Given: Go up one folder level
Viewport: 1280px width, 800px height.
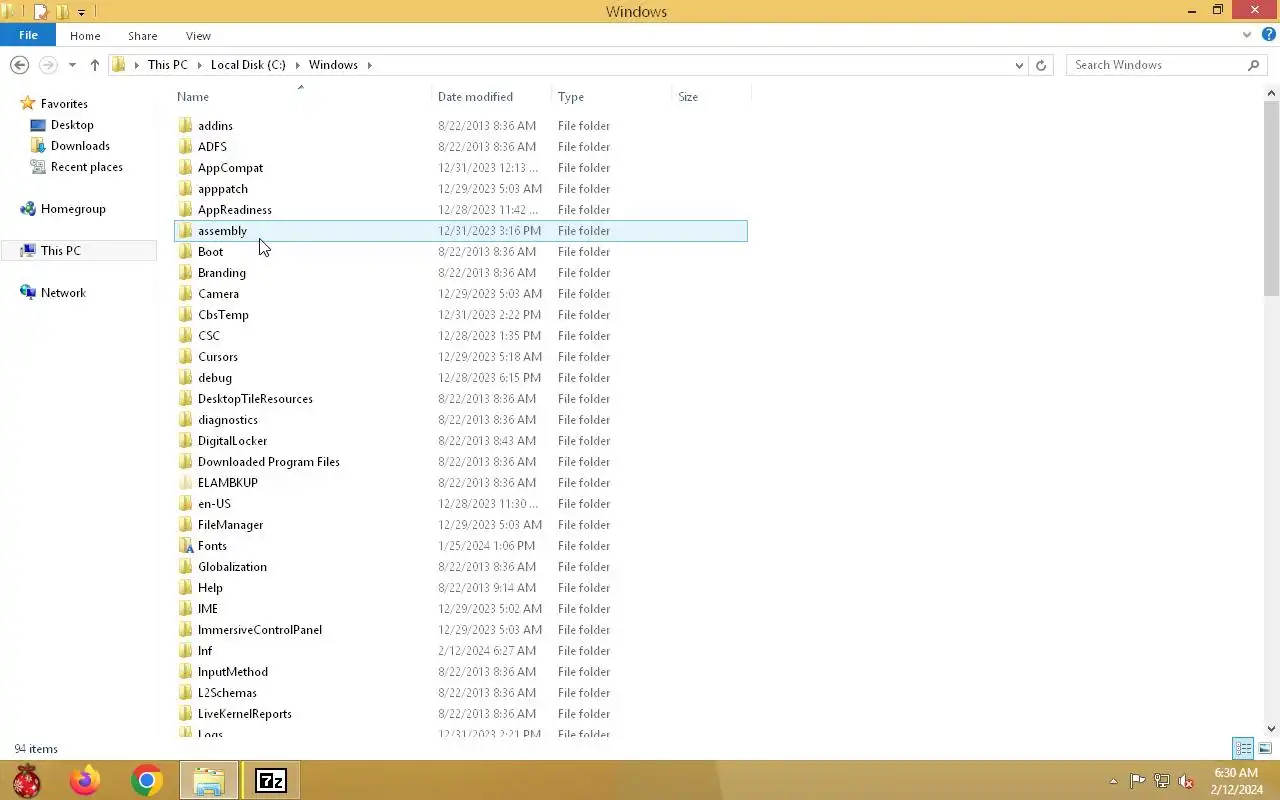Looking at the screenshot, I should coord(94,64).
